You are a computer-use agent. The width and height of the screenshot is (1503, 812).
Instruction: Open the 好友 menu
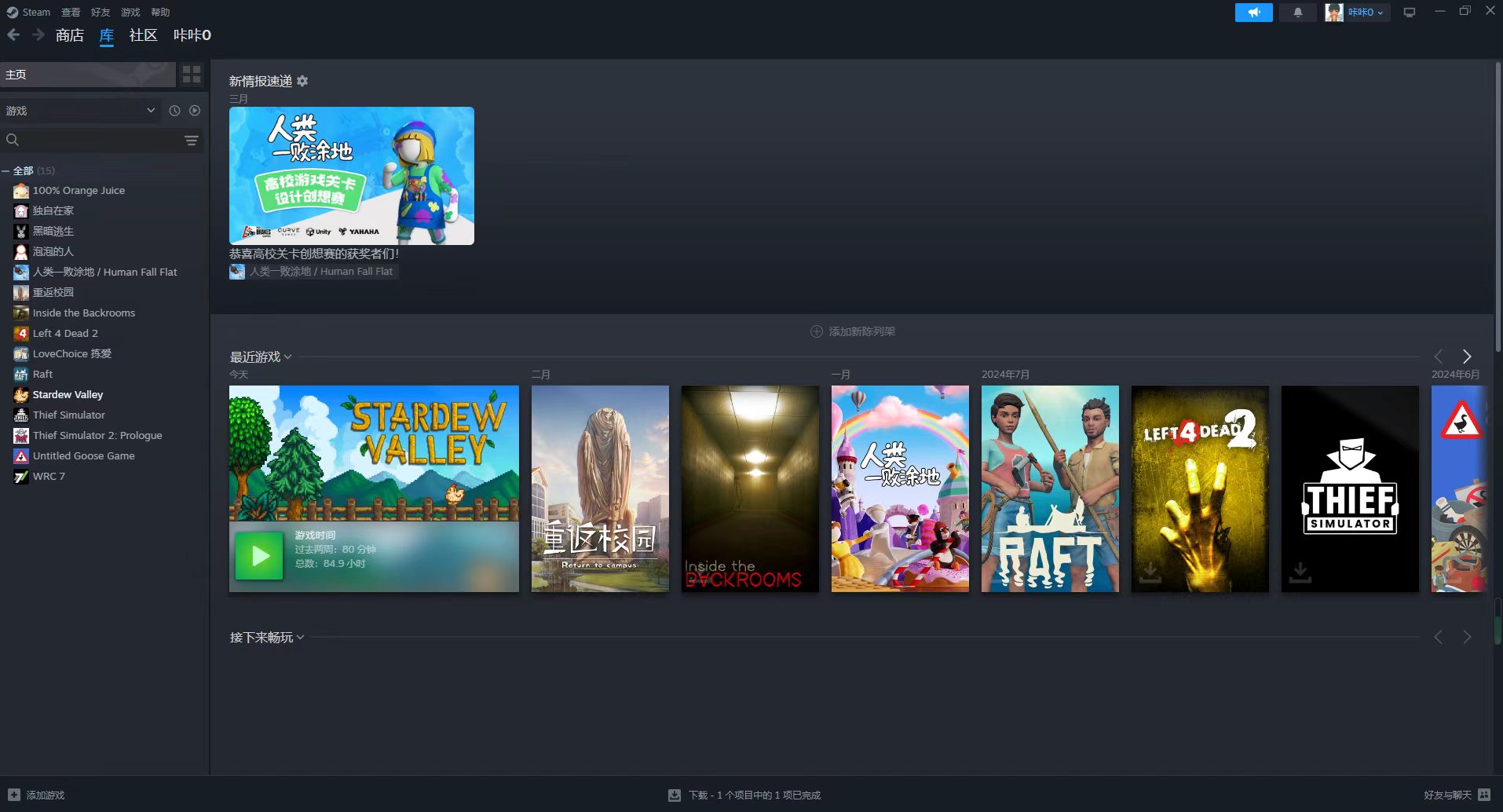click(x=101, y=12)
